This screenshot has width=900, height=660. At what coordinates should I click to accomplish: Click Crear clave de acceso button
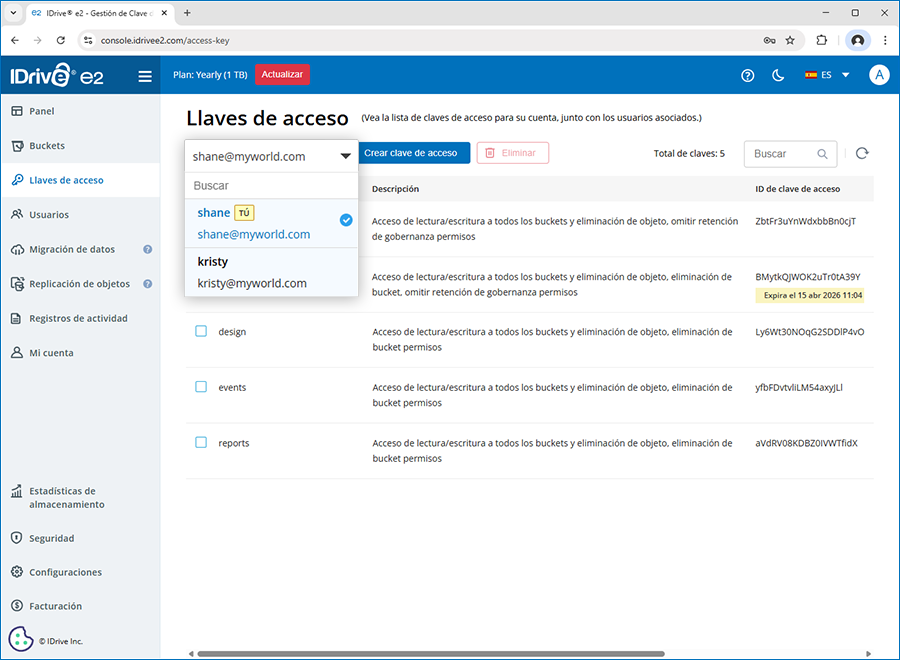tap(410, 153)
